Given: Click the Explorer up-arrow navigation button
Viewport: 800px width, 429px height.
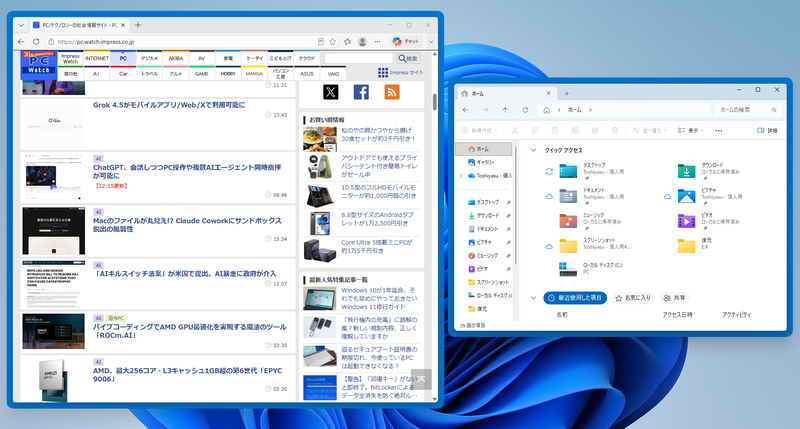Looking at the screenshot, I should pyautogui.click(x=505, y=110).
